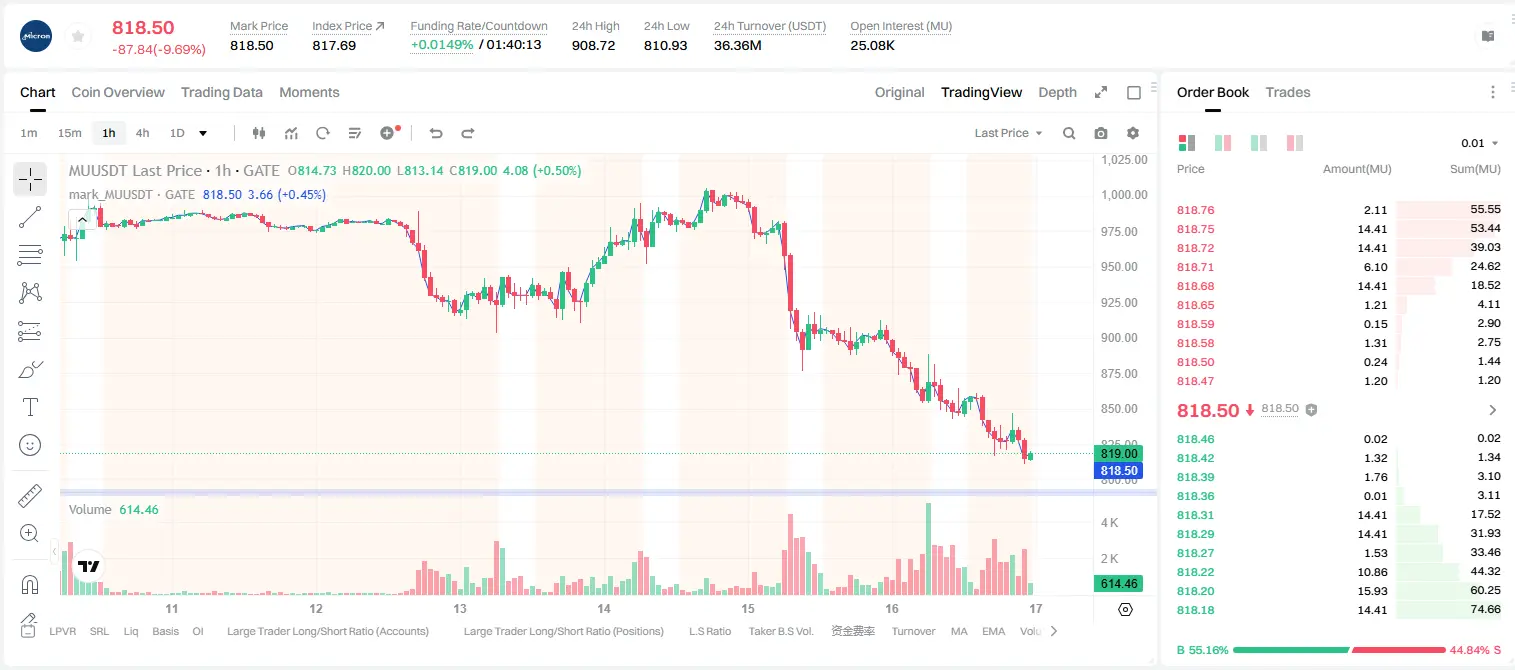
Task: Open the Coin Overview tab
Action: 118,92
